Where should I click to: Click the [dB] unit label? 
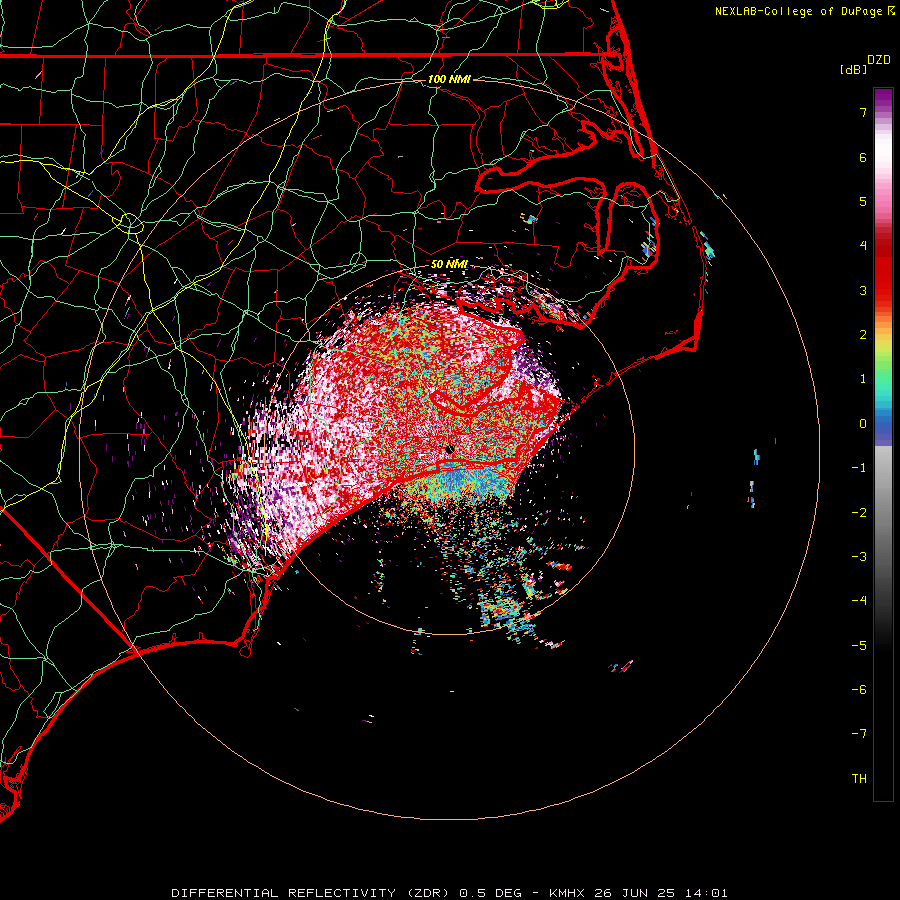coord(853,69)
